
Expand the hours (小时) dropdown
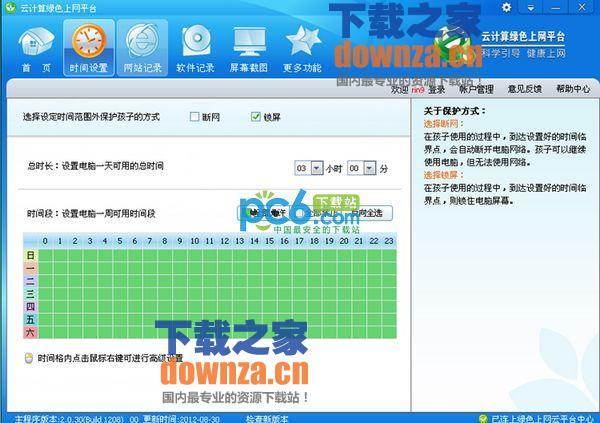[317, 168]
